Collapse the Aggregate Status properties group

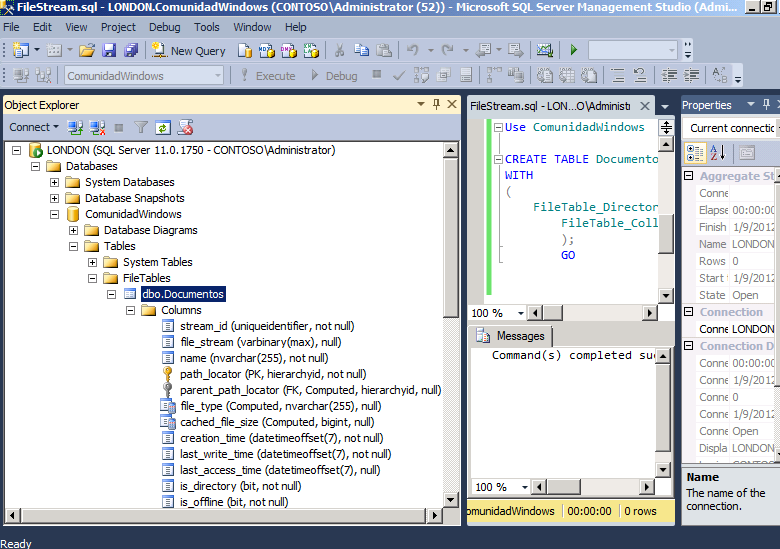[689, 176]
